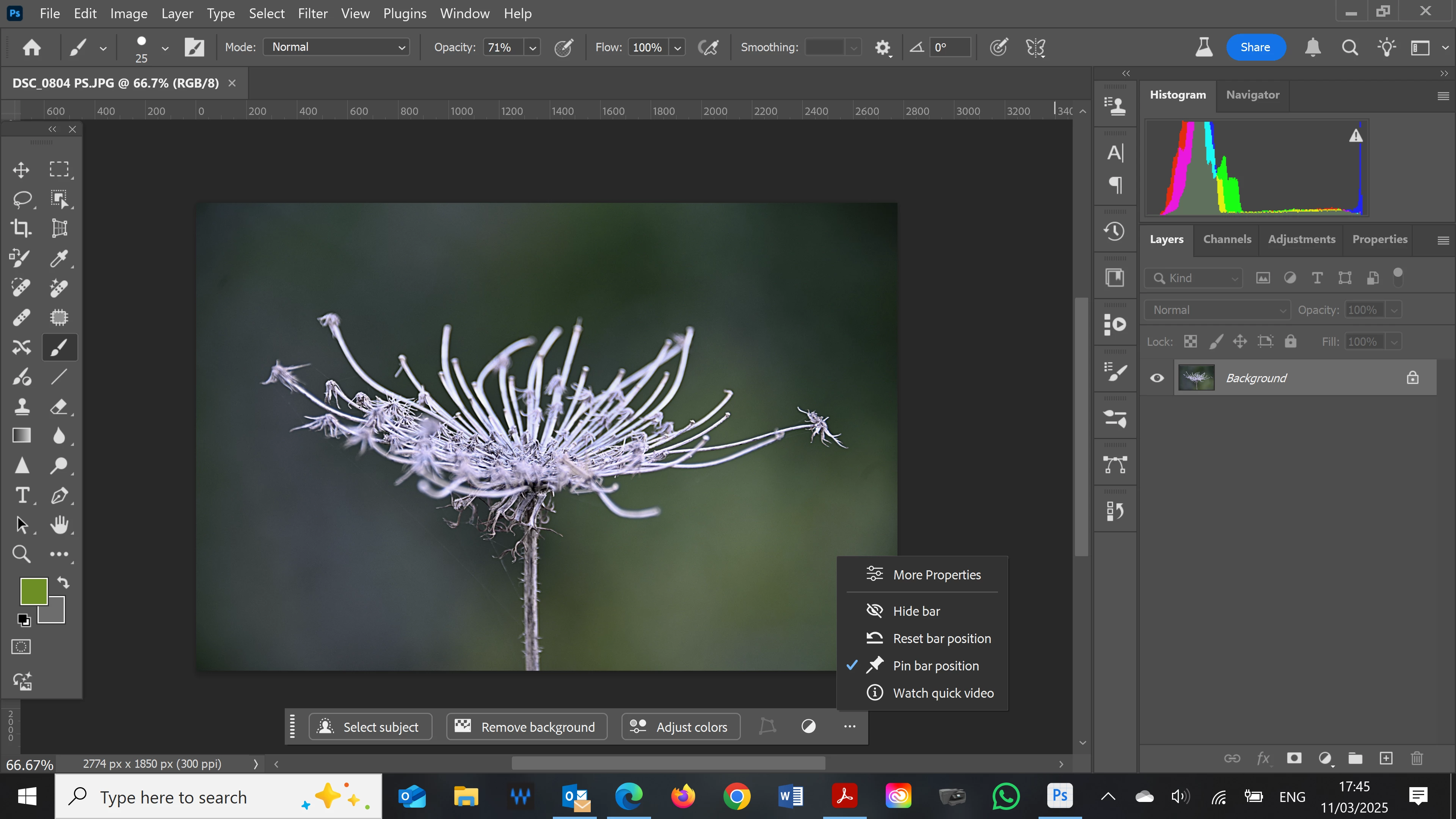Expand the Opacity percentage dropdown arrow
This screenshot has height=819, width=1456.
click(532, 47)
